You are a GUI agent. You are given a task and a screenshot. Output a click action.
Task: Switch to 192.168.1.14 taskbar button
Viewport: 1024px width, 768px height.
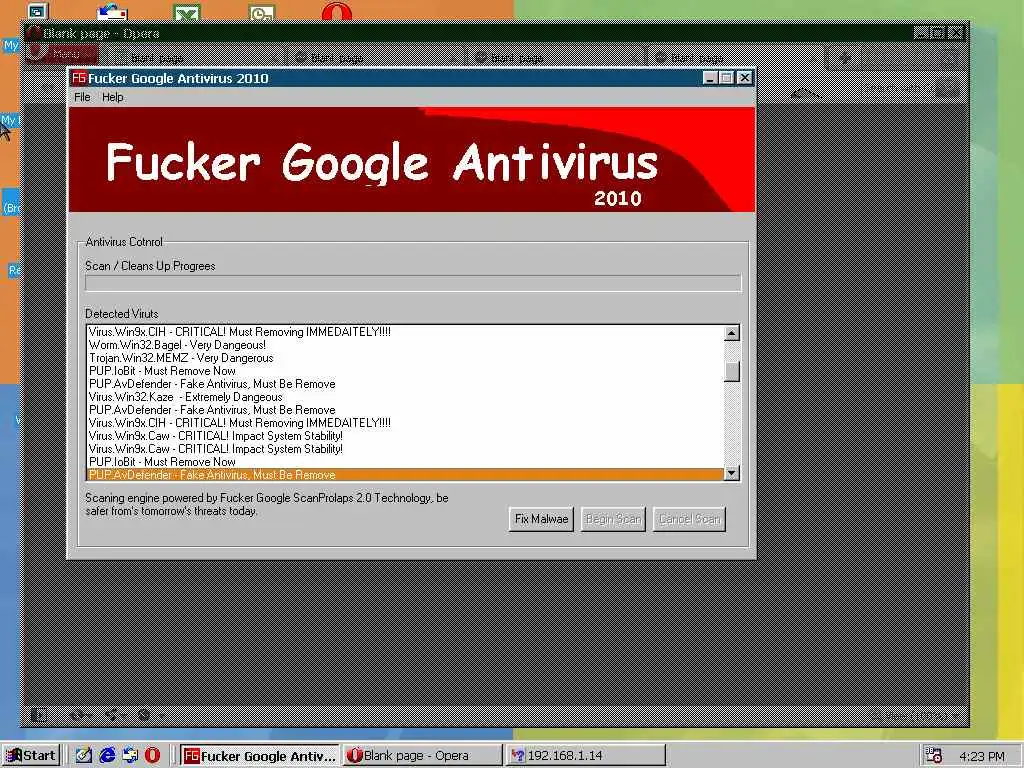click(586, 756)
